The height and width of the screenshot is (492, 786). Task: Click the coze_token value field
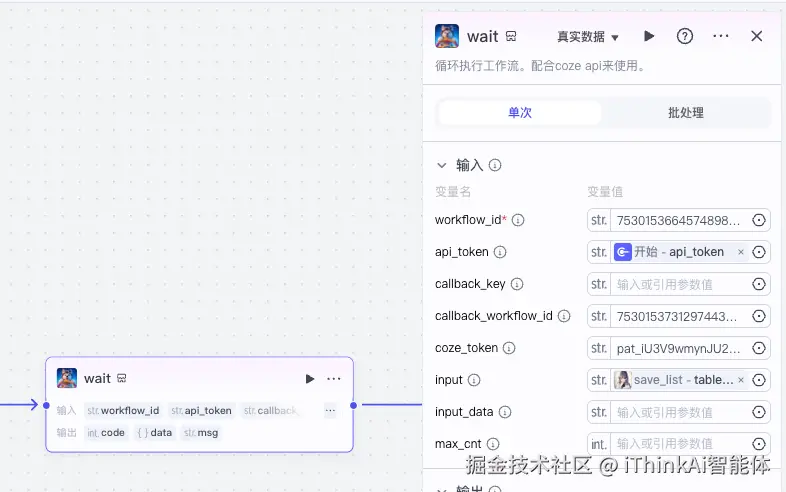[x=680, y=348]
